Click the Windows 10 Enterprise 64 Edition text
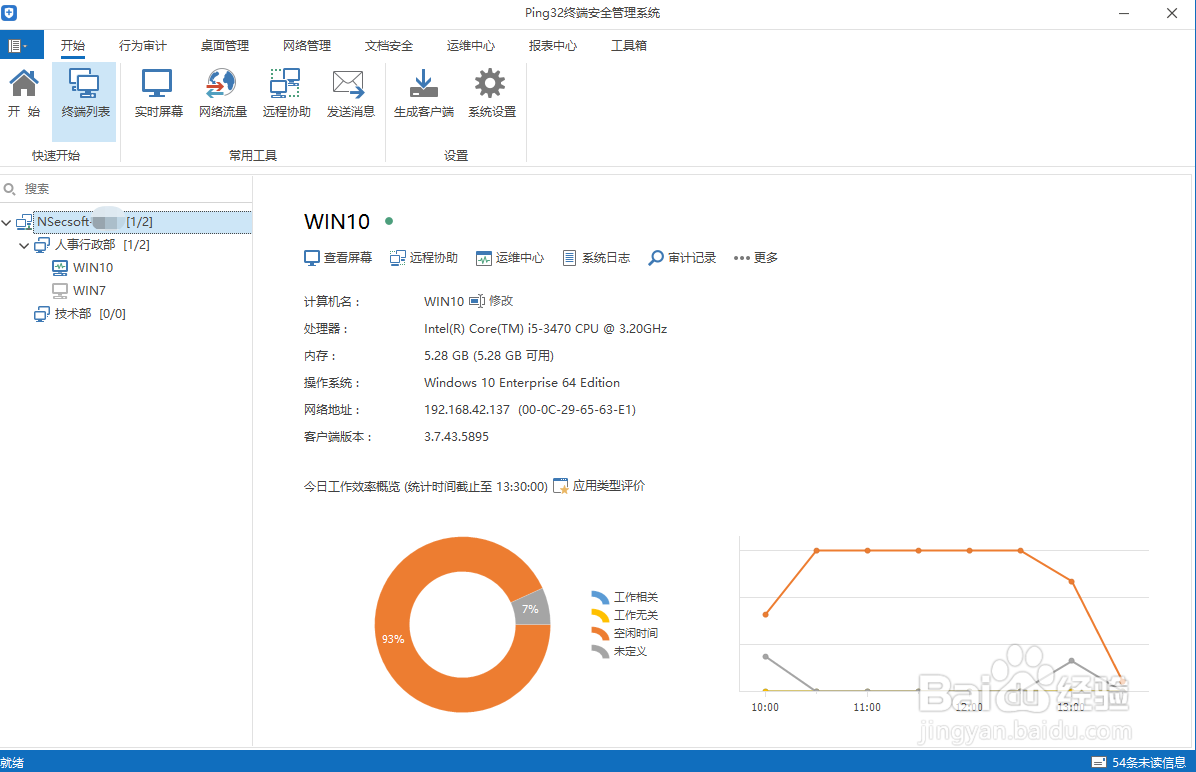This screenshot has width=1196, height=772. tap(522, 383)
